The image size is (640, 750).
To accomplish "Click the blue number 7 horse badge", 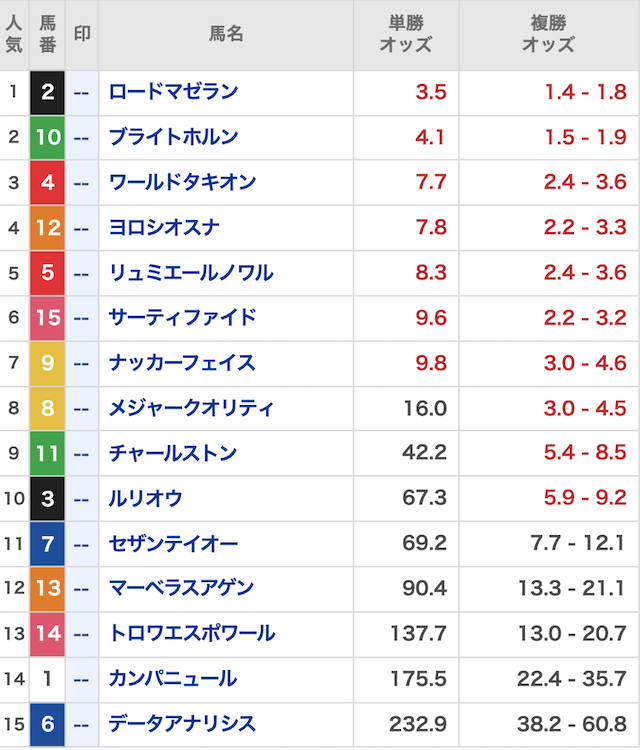I will click(48, 544).
